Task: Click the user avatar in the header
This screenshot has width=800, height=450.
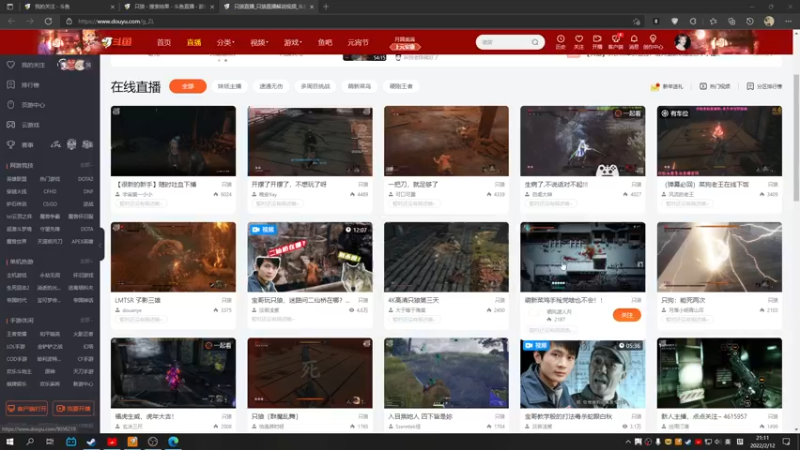Action: (682, 42)
